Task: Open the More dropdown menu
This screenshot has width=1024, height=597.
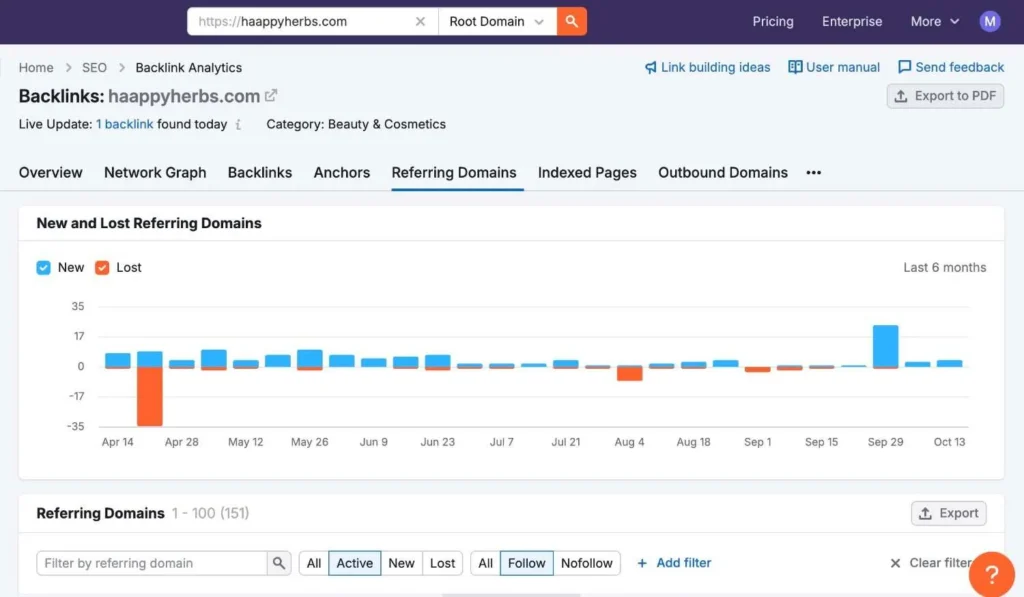Action: [934, 21]
